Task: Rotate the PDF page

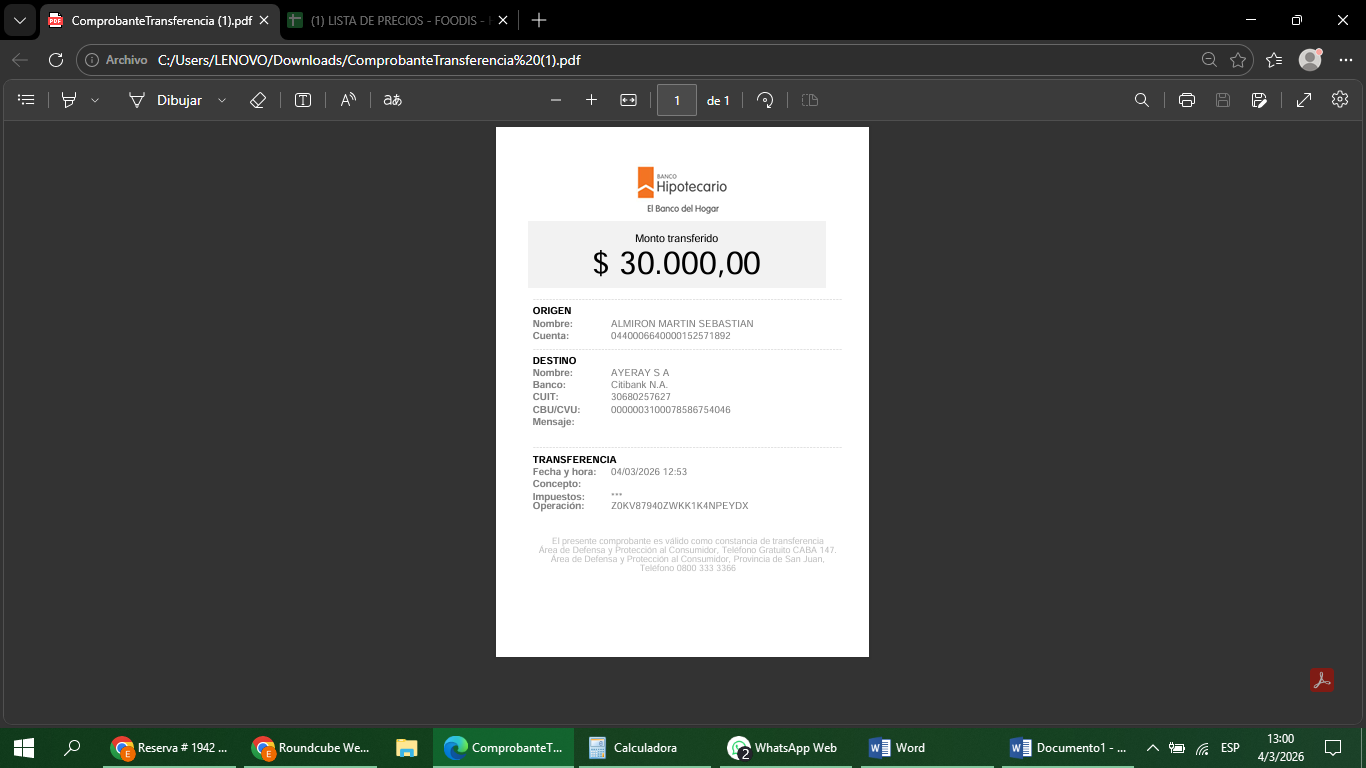Action: pyautogui.click(x=765, y=100)
